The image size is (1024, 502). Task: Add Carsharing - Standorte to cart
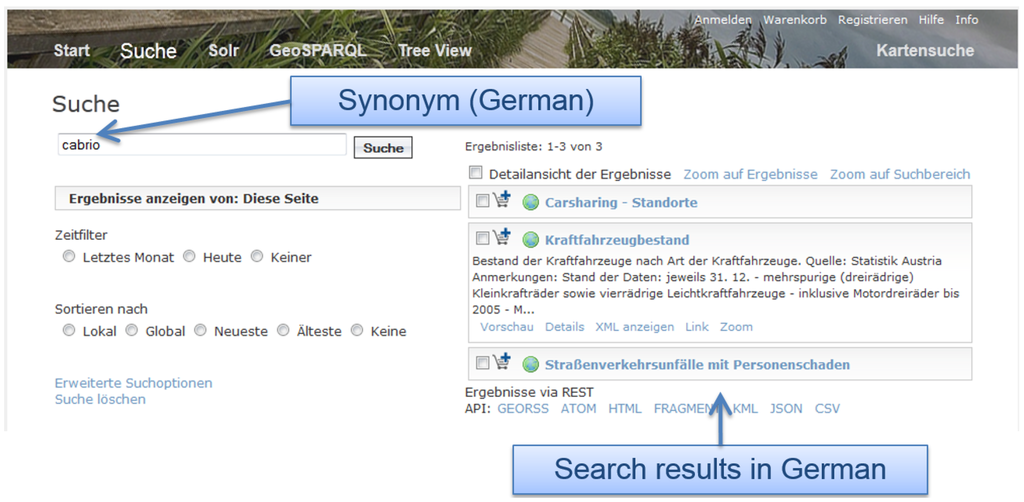(x=502, y=201)
